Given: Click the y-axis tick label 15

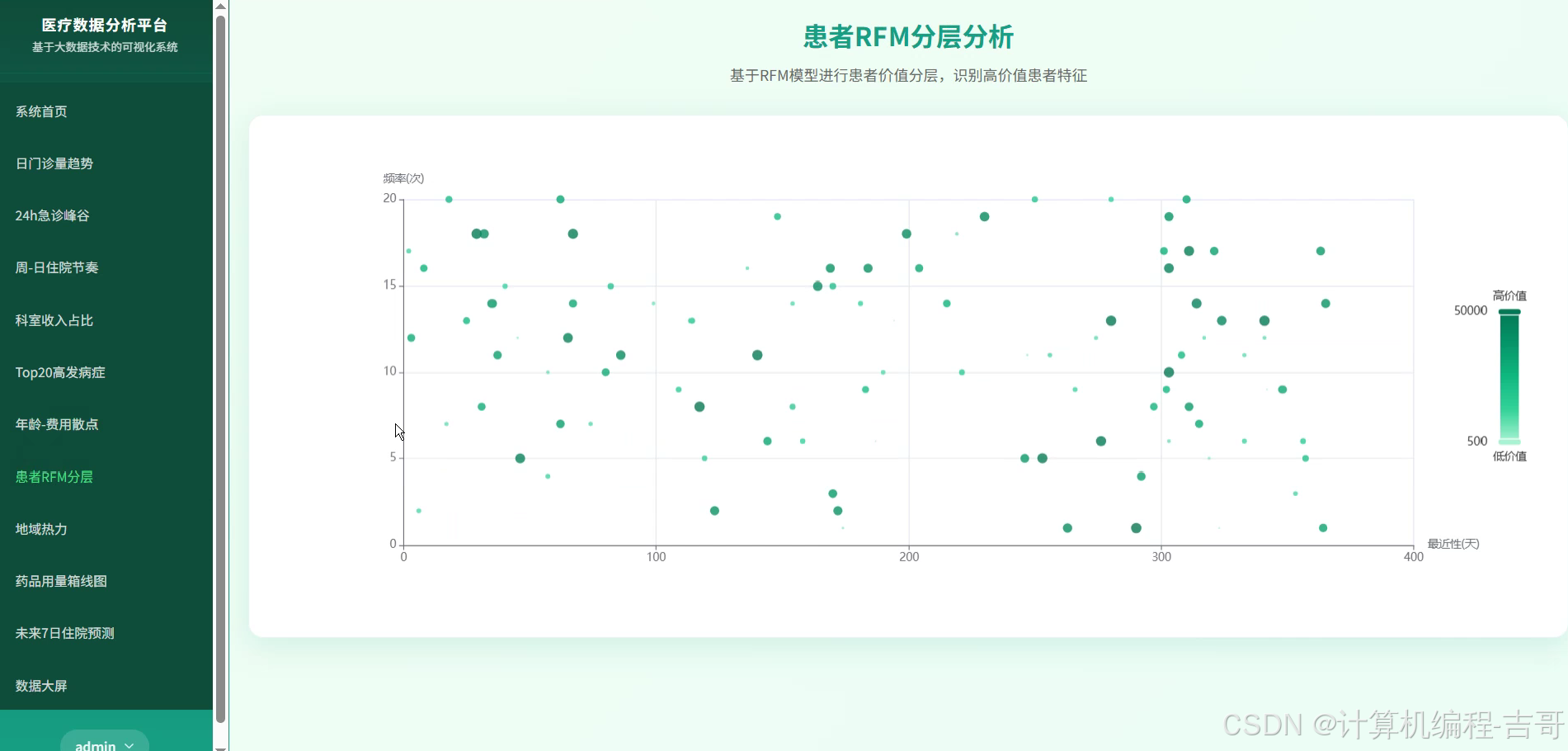Looking at the screenshot, I should (389, 285).
